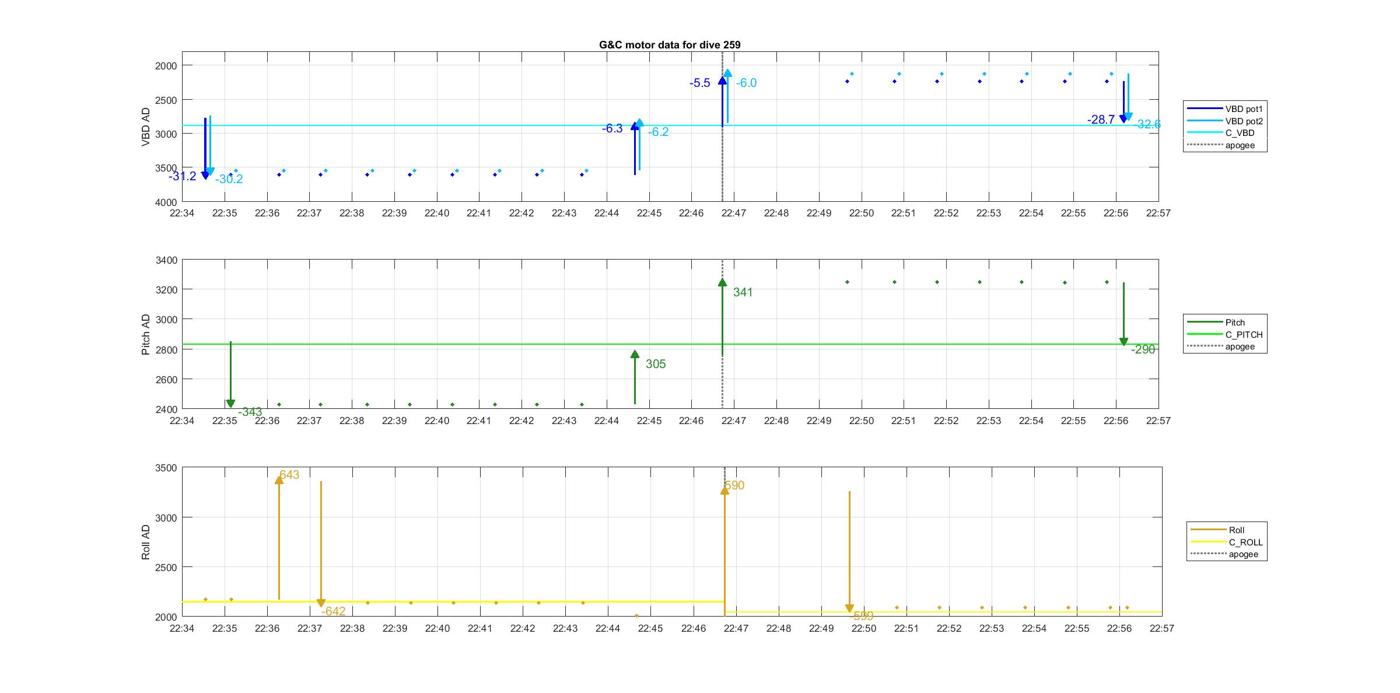Click the '-6.2' VBD arrow label
Viewport: 1400px width, 693px height.
(658, 132)
